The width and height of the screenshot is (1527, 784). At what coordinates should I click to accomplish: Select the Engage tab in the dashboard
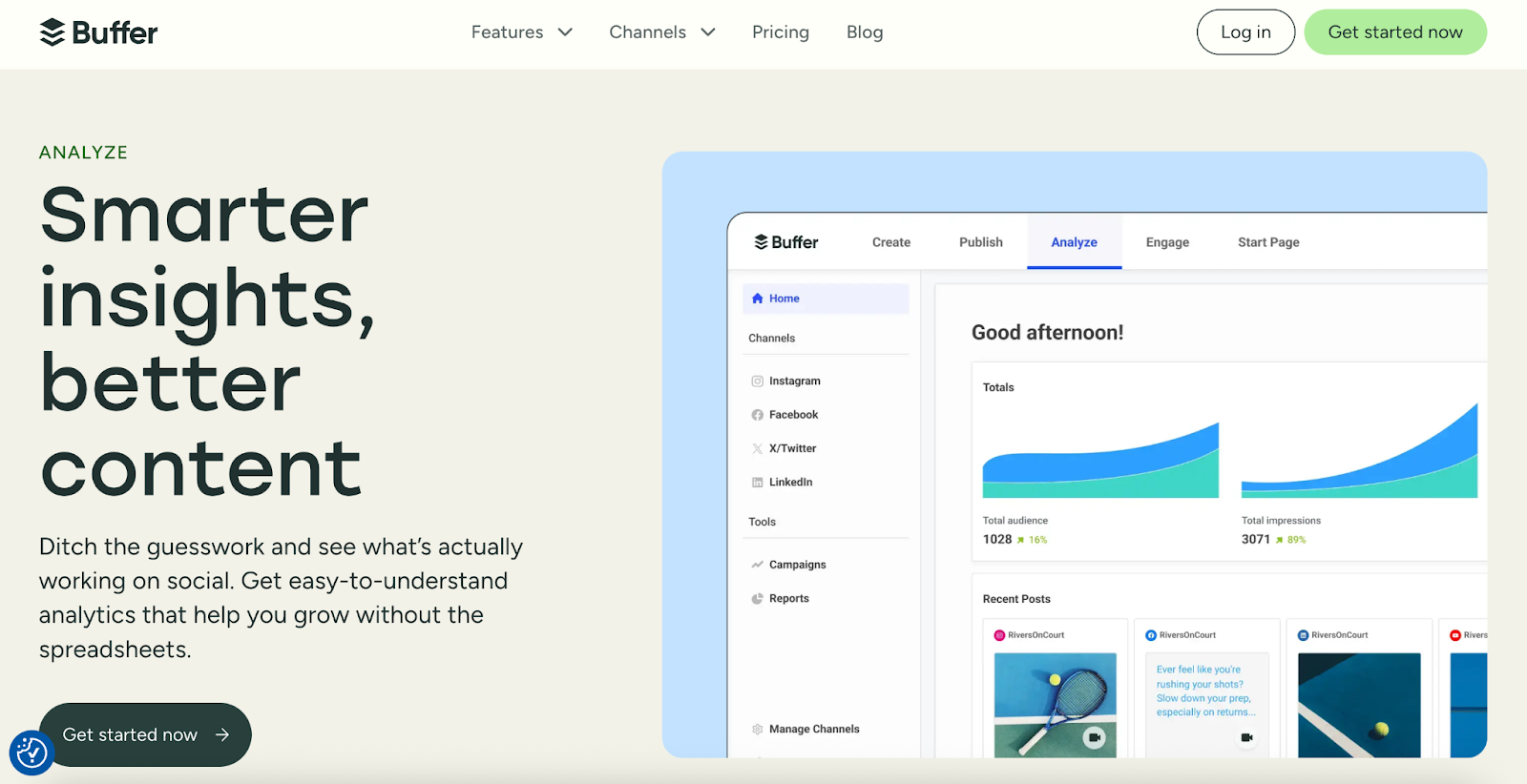1167,242
